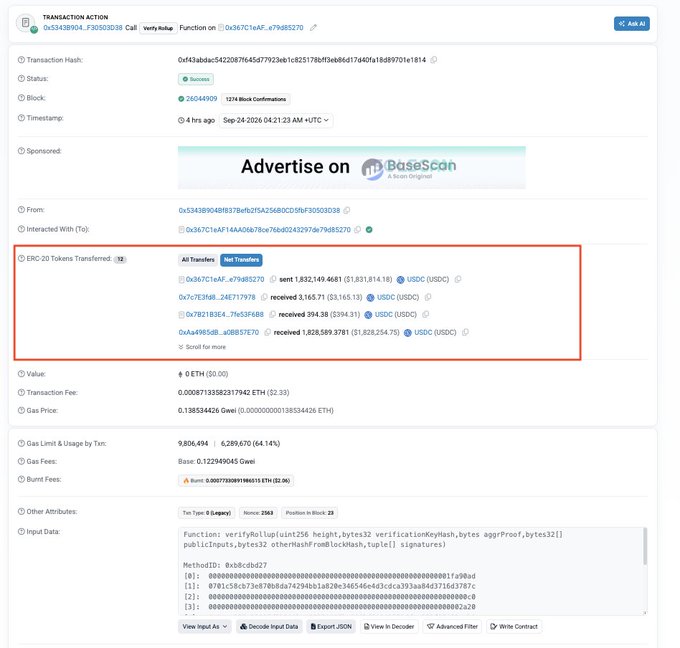Open the View Input As dropdown
Viewport: 680px width, 648px height.
click(205, 627)
